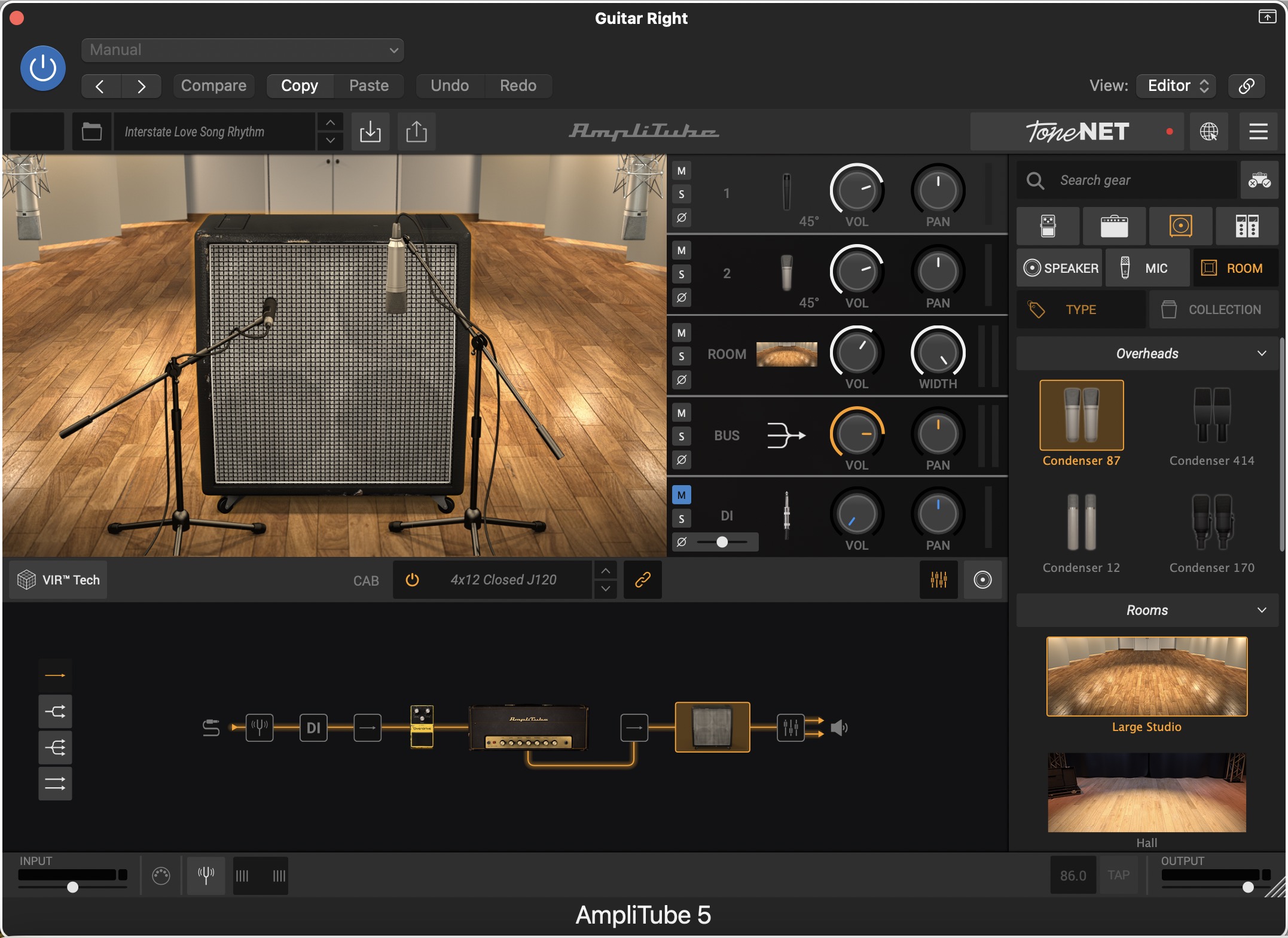
Task: Select the parallel dual-line routing icon
Action: pyautogui.click(x=55, y=783)
